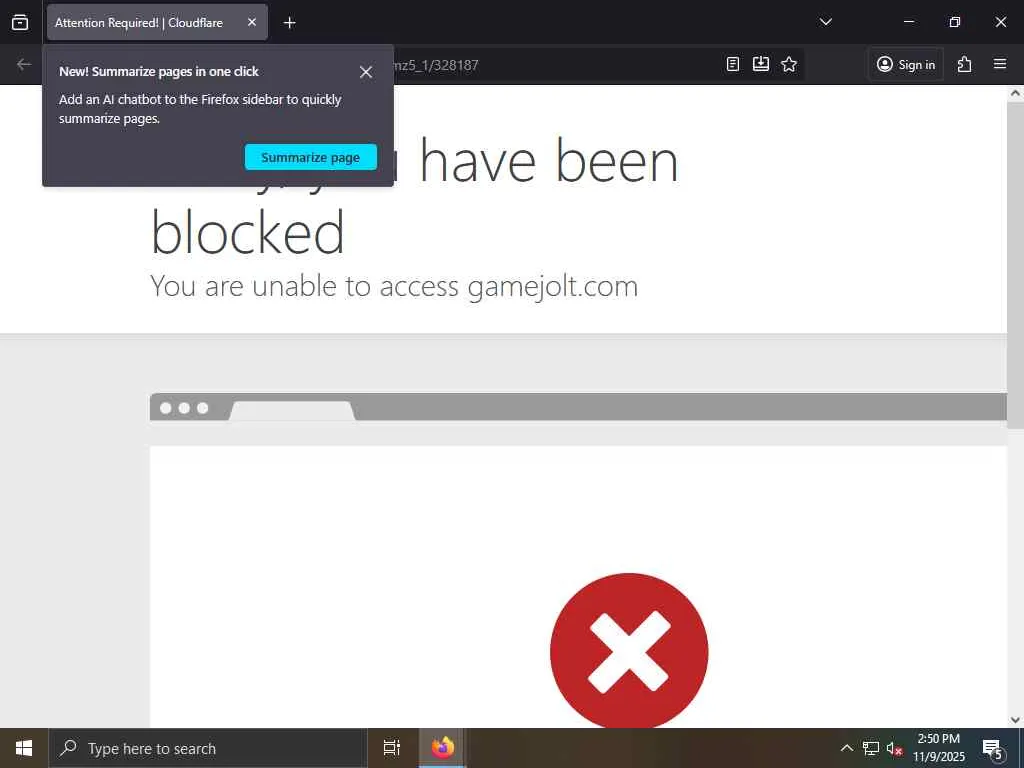The height and width of the screenshot is (768, 1024).
Task: Click the page scrollbar thumb
Action: [x=1015, y=264]
